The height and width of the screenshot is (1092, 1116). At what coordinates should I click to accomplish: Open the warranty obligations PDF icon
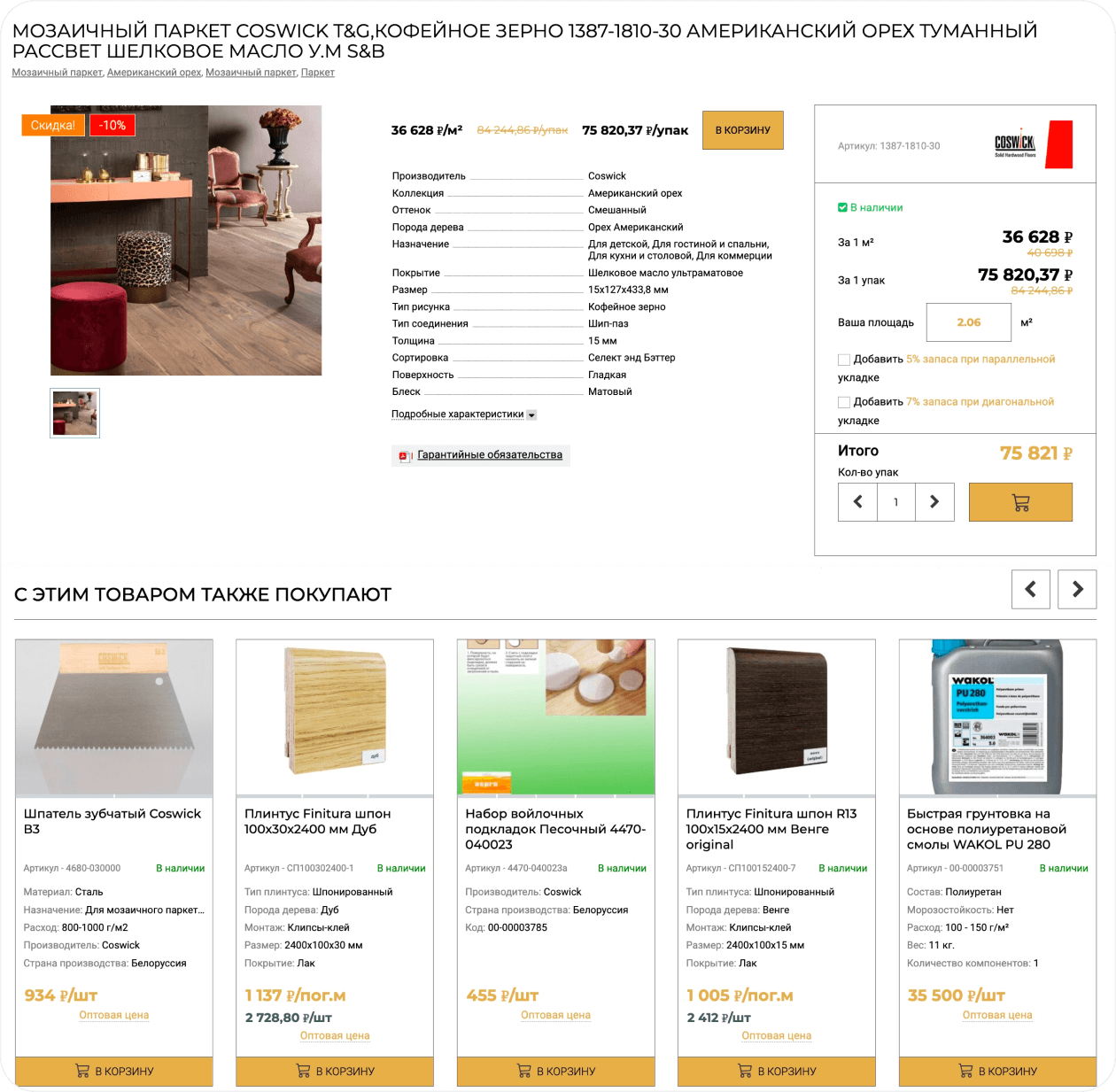point(405,456)
